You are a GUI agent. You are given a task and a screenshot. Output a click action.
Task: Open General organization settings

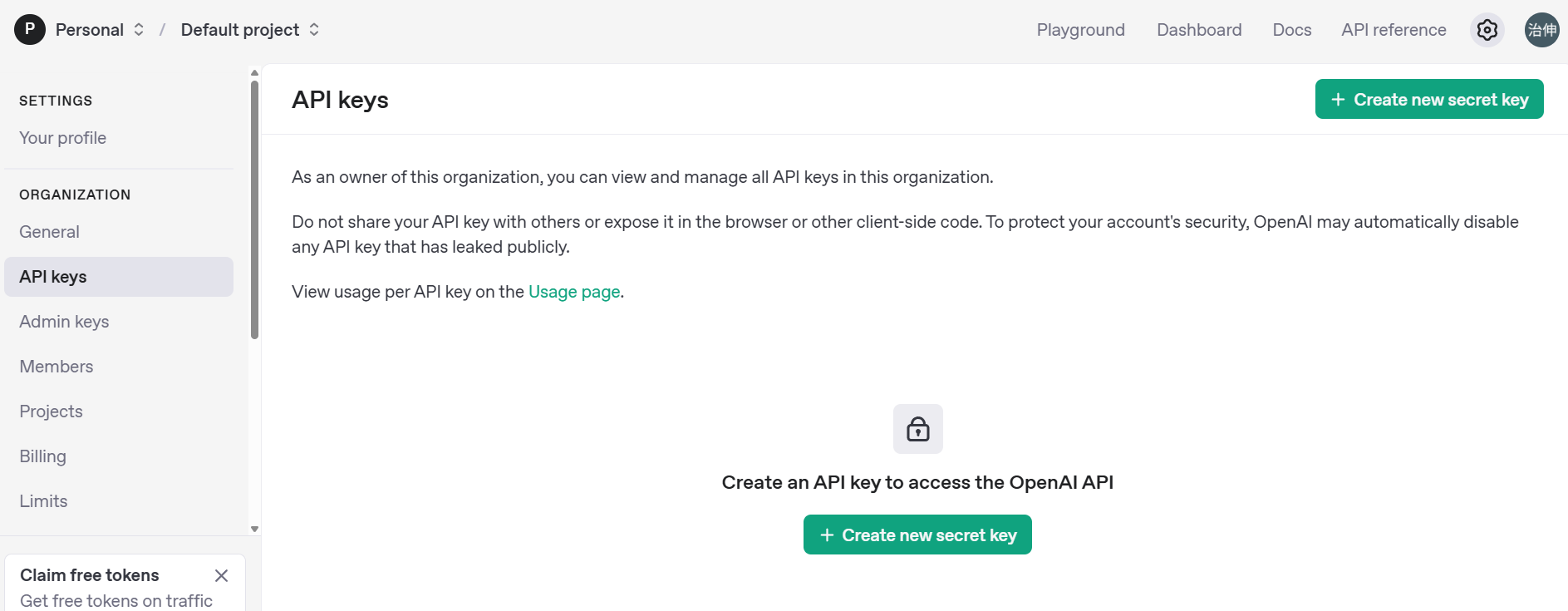pyautogui.click(x=119, y=232)
